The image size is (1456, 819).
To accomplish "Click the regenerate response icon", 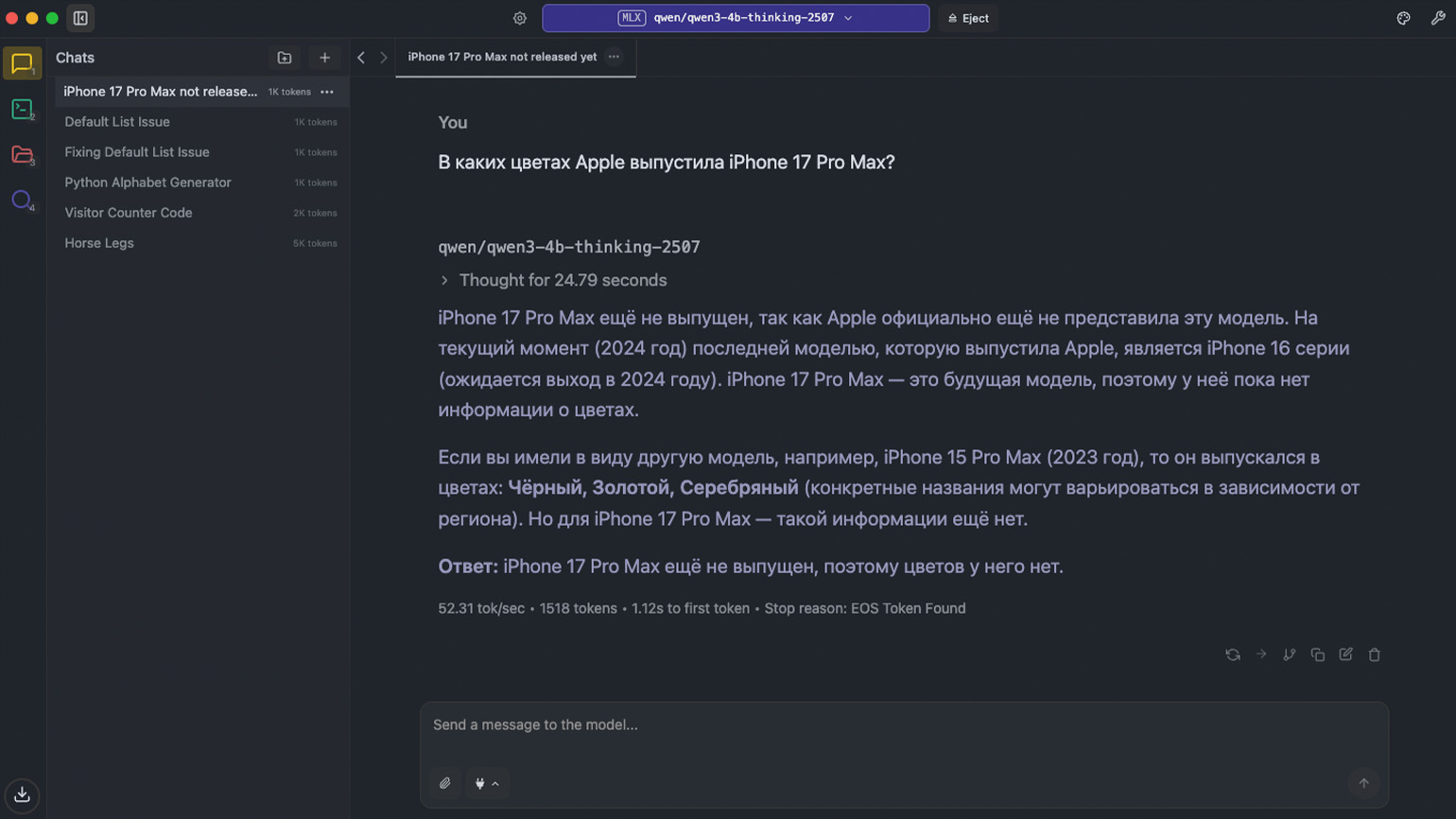I will pyautogui.click(x=1233, y=654).
